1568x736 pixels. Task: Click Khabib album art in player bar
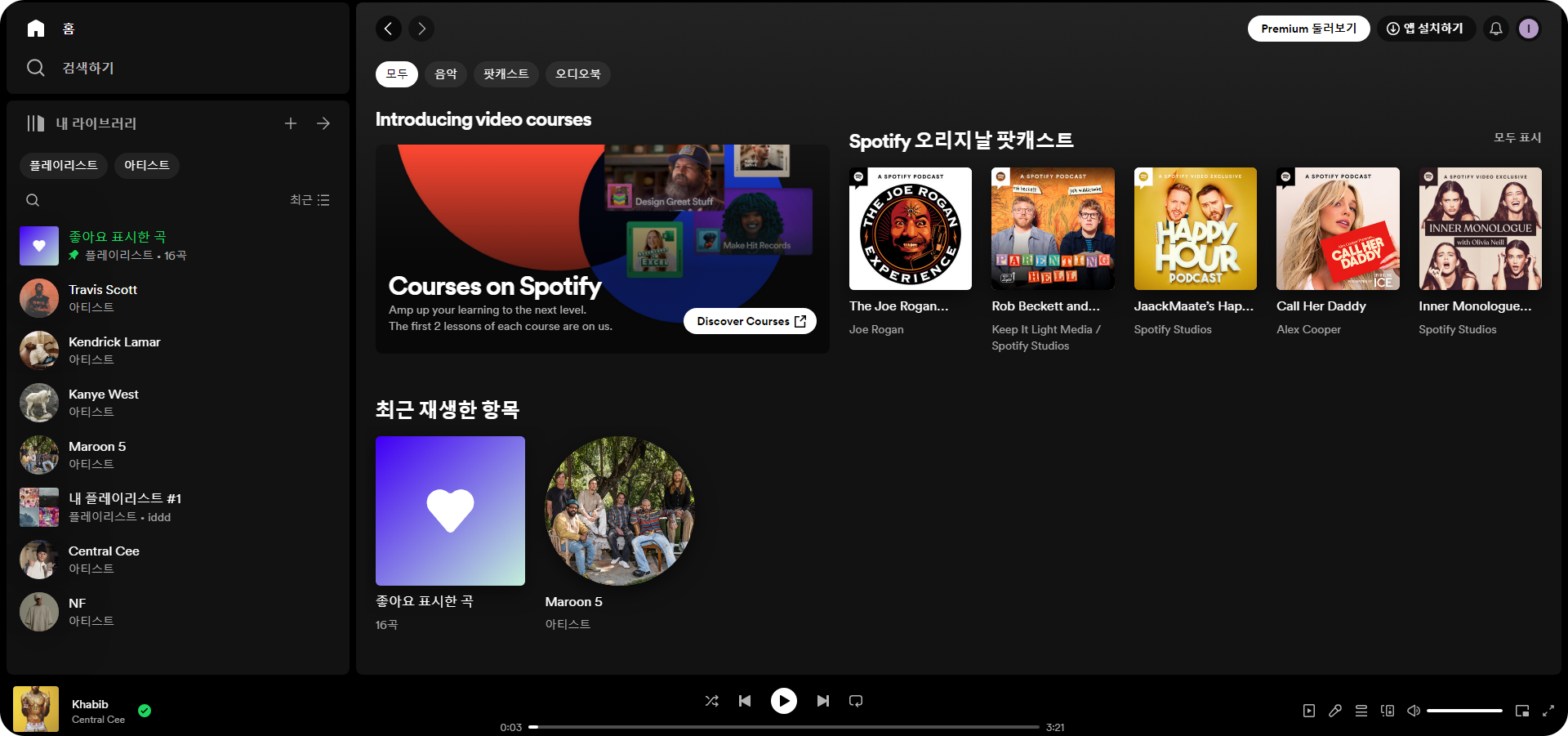pos(36,709)
